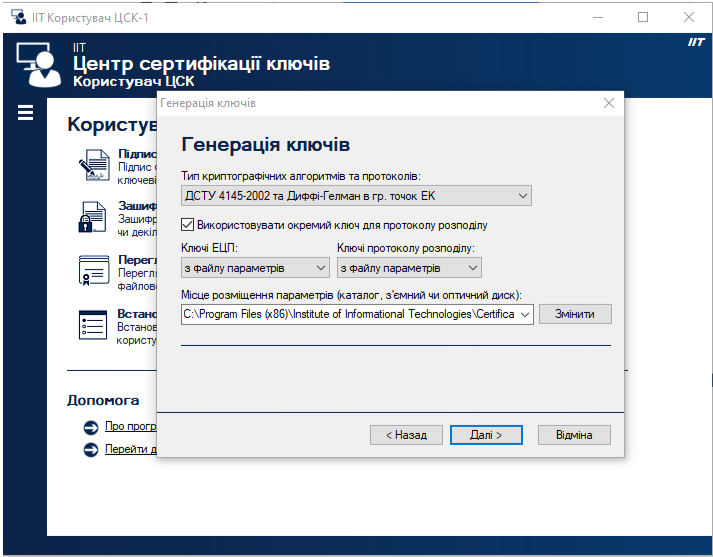Viewport: 713px width, 557px height.
Task: Open the hamburger menu in main window
Action: 25,112
